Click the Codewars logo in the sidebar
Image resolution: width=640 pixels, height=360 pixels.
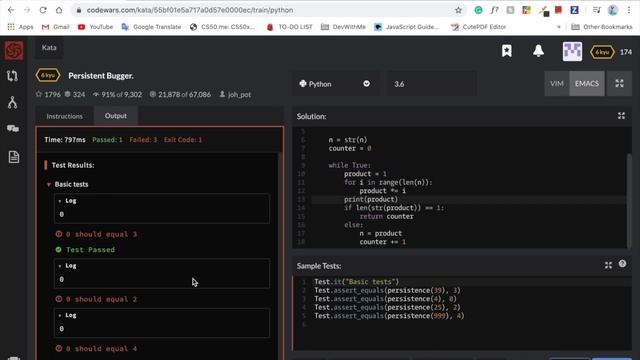pyautogui.click(x=14, y=51)
